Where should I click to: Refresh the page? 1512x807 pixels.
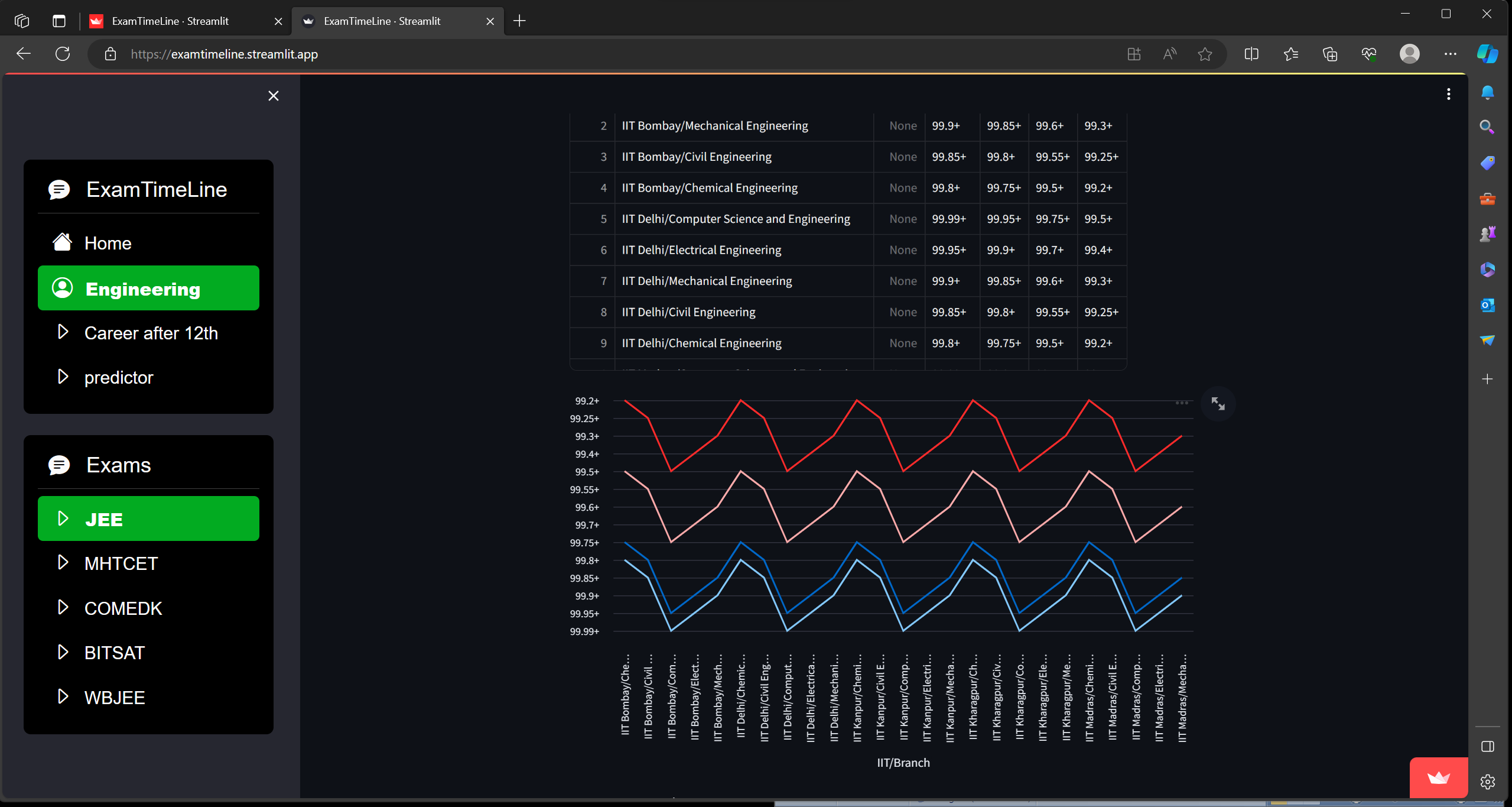[x=63, y=54]
